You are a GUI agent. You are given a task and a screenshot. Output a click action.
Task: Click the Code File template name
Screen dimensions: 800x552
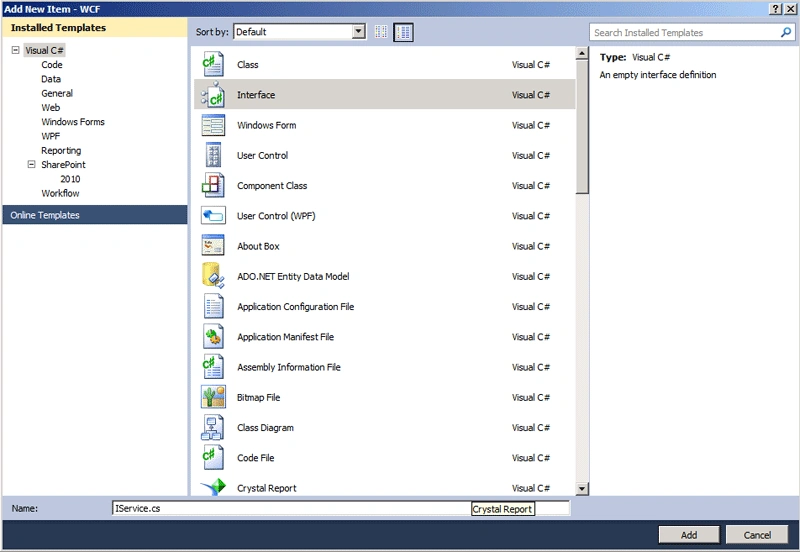(255, 458)
